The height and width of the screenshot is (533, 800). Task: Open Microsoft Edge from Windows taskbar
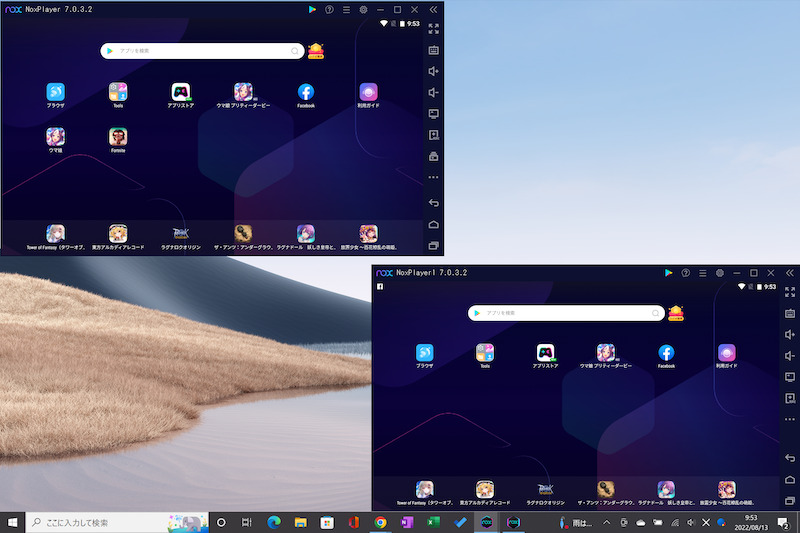(x=272, y=523)
